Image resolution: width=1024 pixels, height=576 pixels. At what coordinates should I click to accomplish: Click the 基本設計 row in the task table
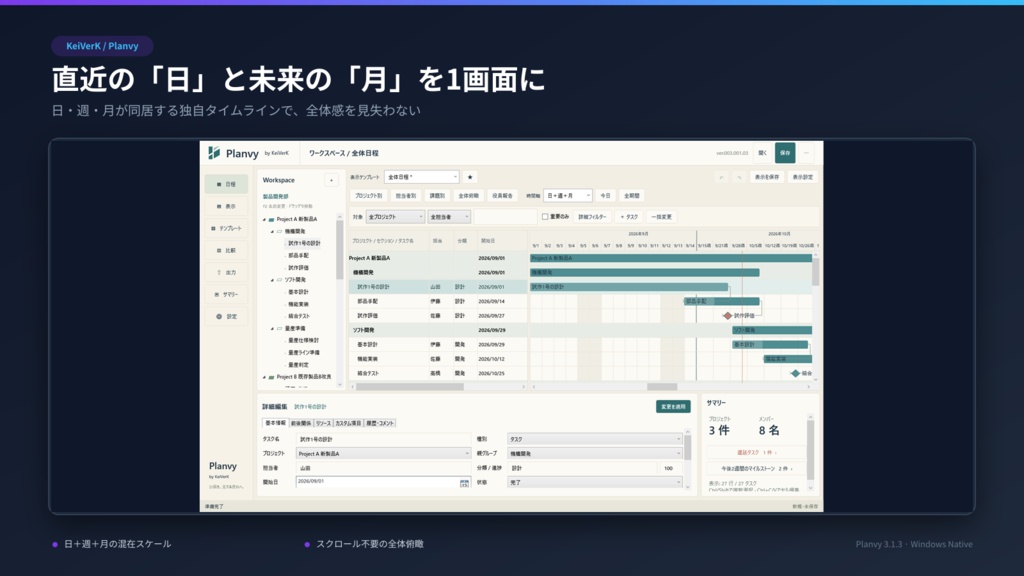pyautogui.click(x=438, y=345)
